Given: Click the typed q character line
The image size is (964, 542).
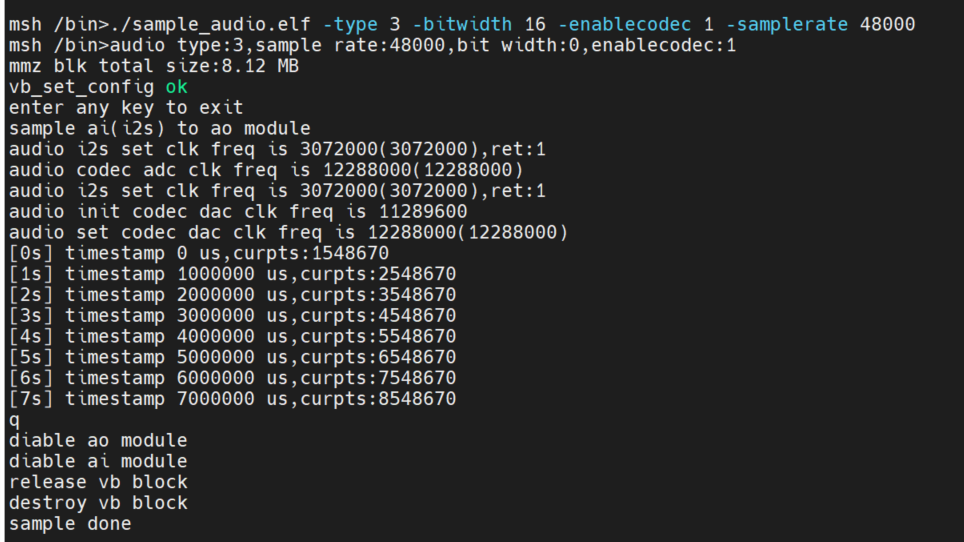Looking at the screenshot, I should [14, 421].
